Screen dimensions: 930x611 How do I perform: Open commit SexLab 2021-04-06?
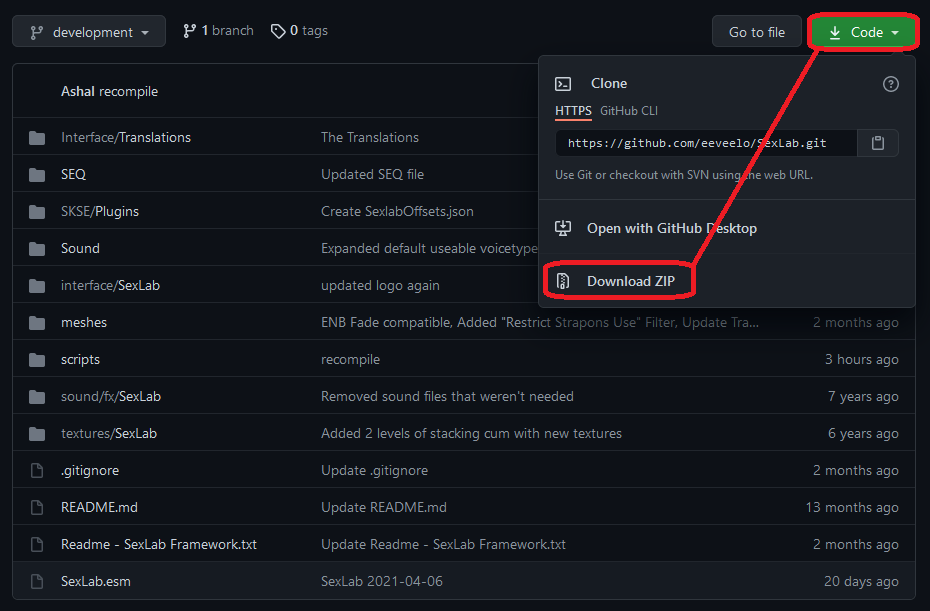[381, 581]
